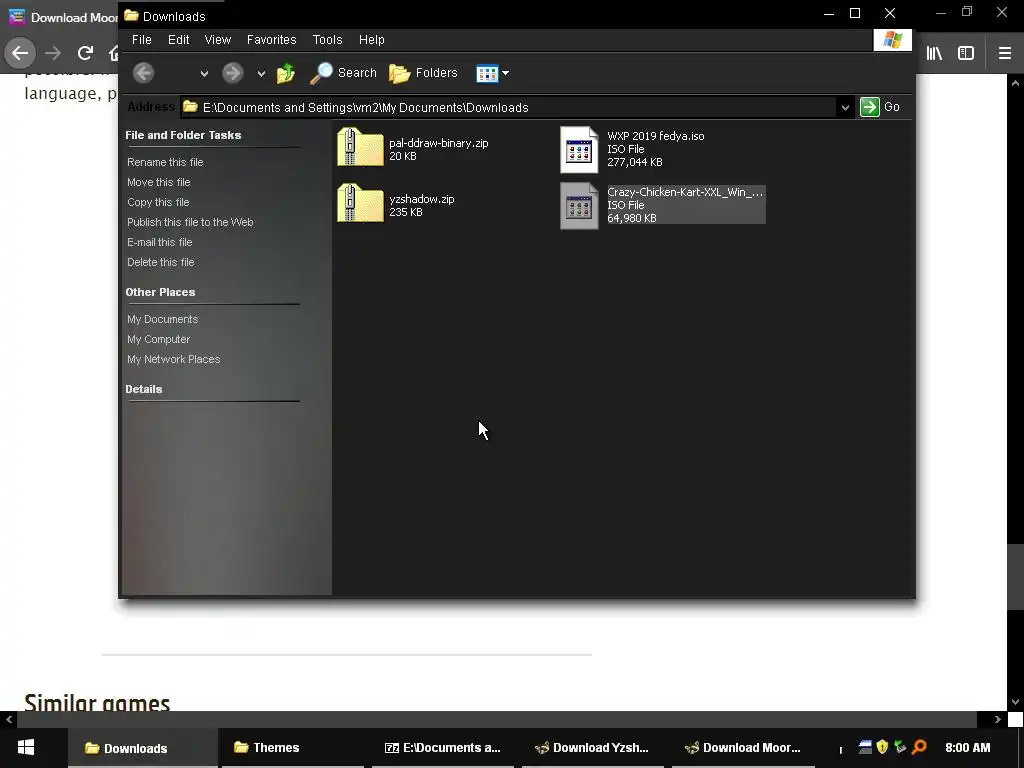
Task: Click the Windows flag logo in Explorer
Action: coord(893,40)
